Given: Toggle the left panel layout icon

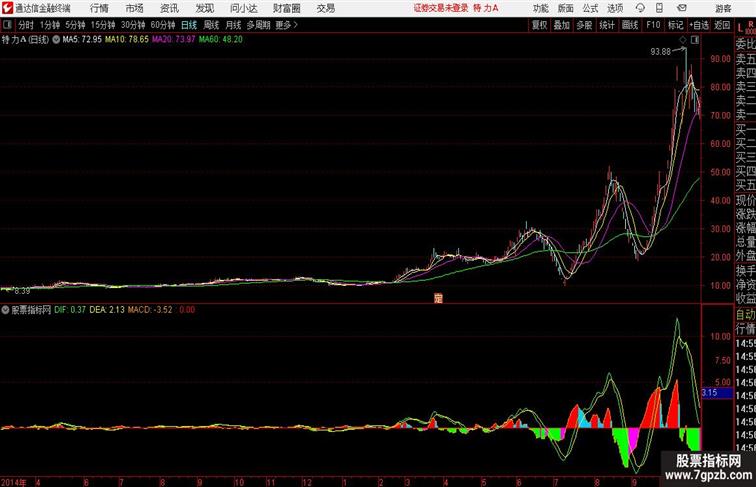Looking at the screenshot, I should point(7,25).
